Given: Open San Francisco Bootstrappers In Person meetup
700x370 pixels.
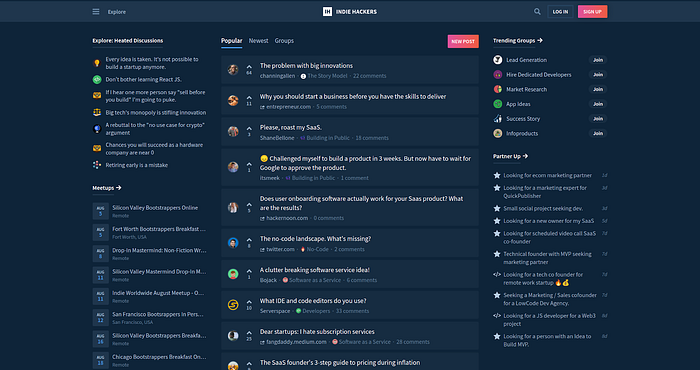Looking at the screenshot, I should pos(158,314).
